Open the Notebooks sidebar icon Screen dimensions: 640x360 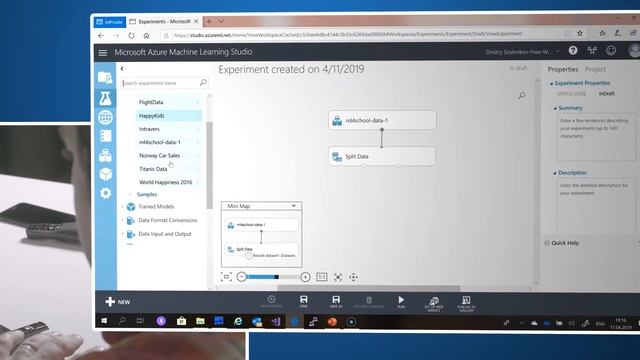106,136
